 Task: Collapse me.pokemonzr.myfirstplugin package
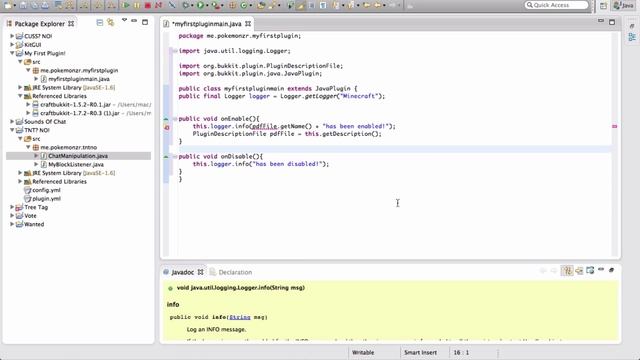28,70
